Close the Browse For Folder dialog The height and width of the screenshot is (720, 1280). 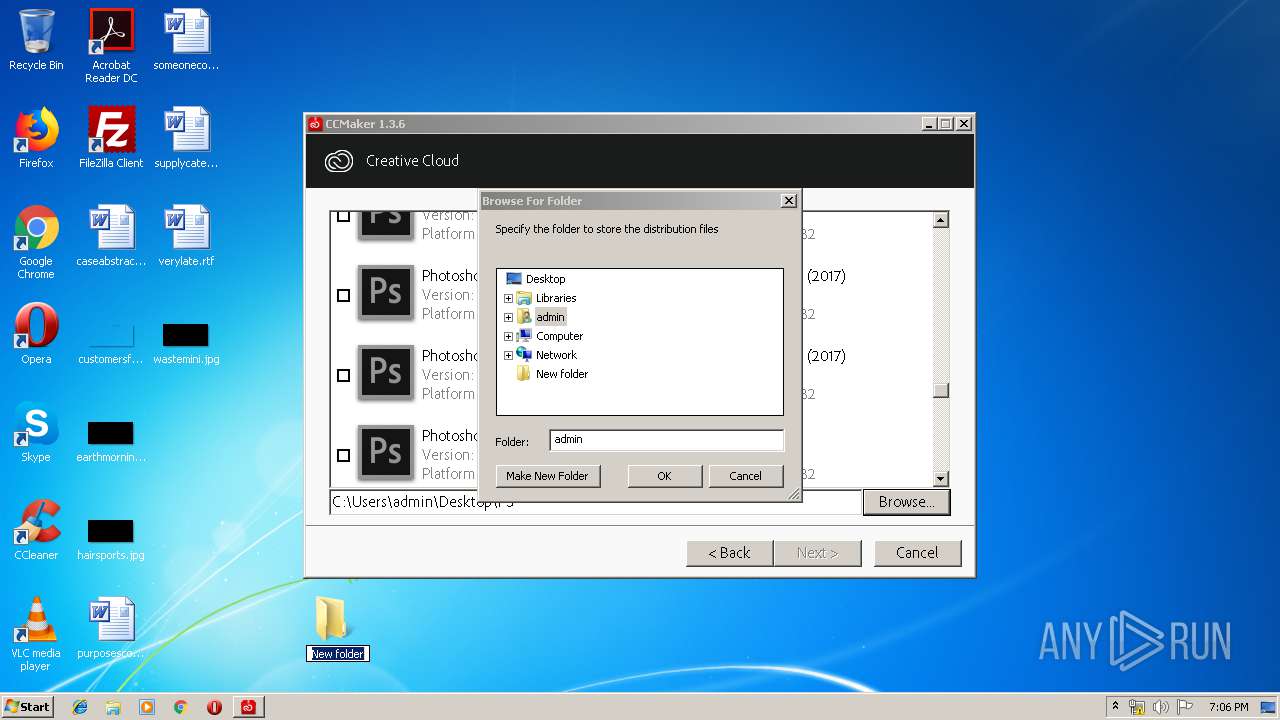788,201
